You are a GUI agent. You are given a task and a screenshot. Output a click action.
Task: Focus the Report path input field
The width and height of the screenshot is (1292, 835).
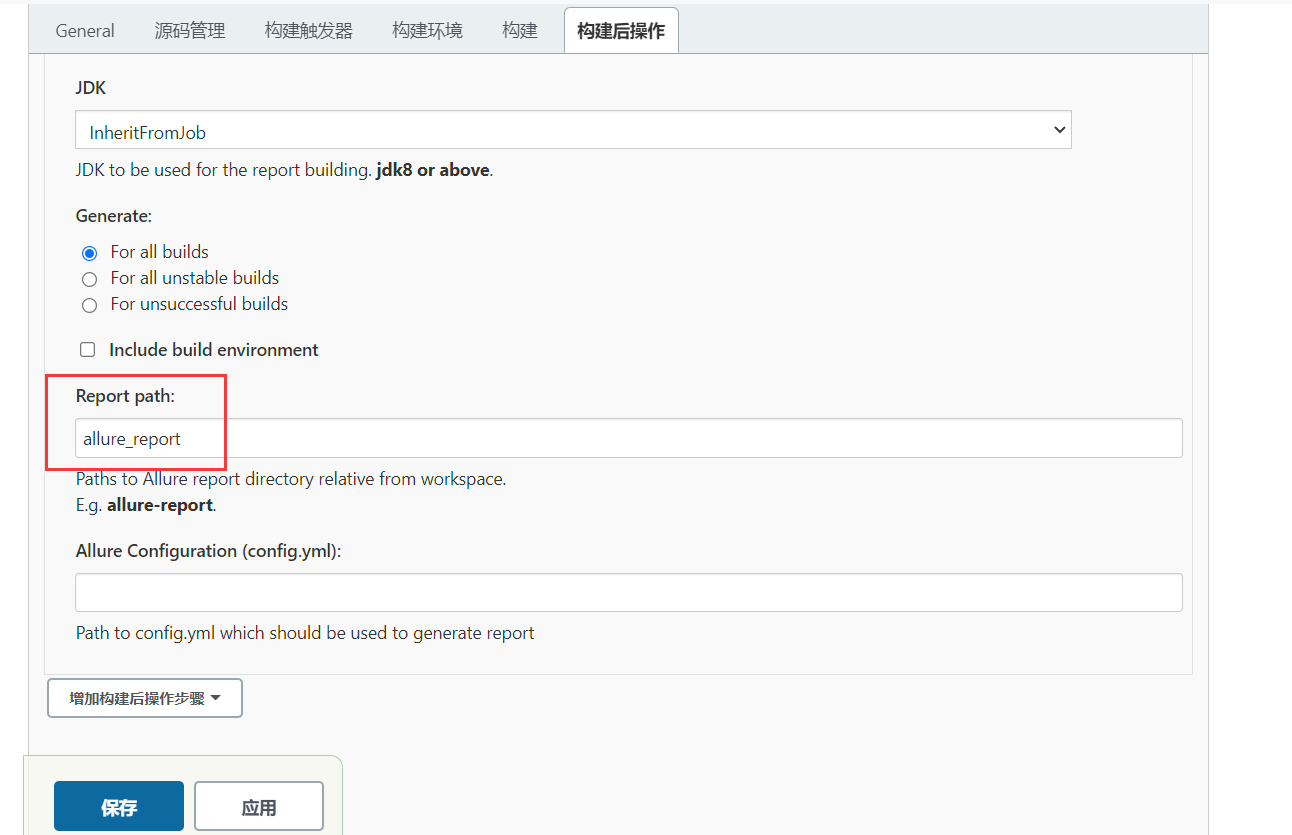(629, 438)
